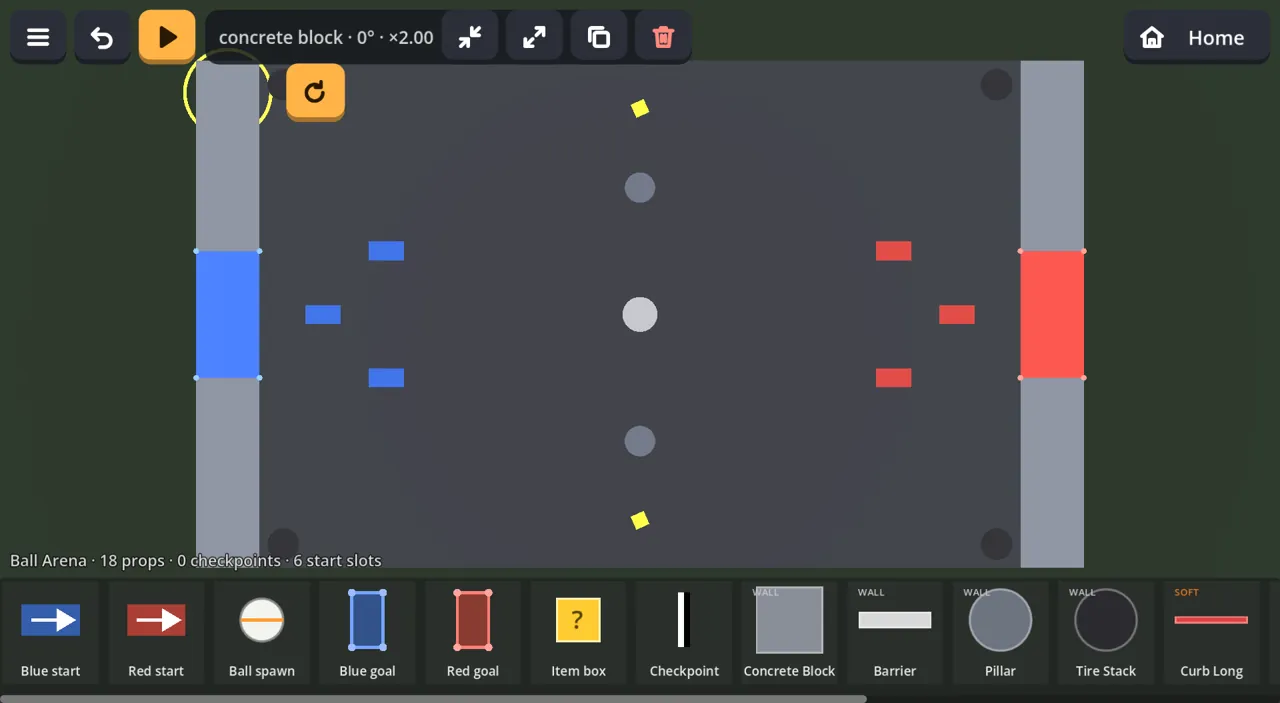The width and height of the screenshot is (1280, 703).
Task: Select the white ball spawn at center
Action: point(640,314)
